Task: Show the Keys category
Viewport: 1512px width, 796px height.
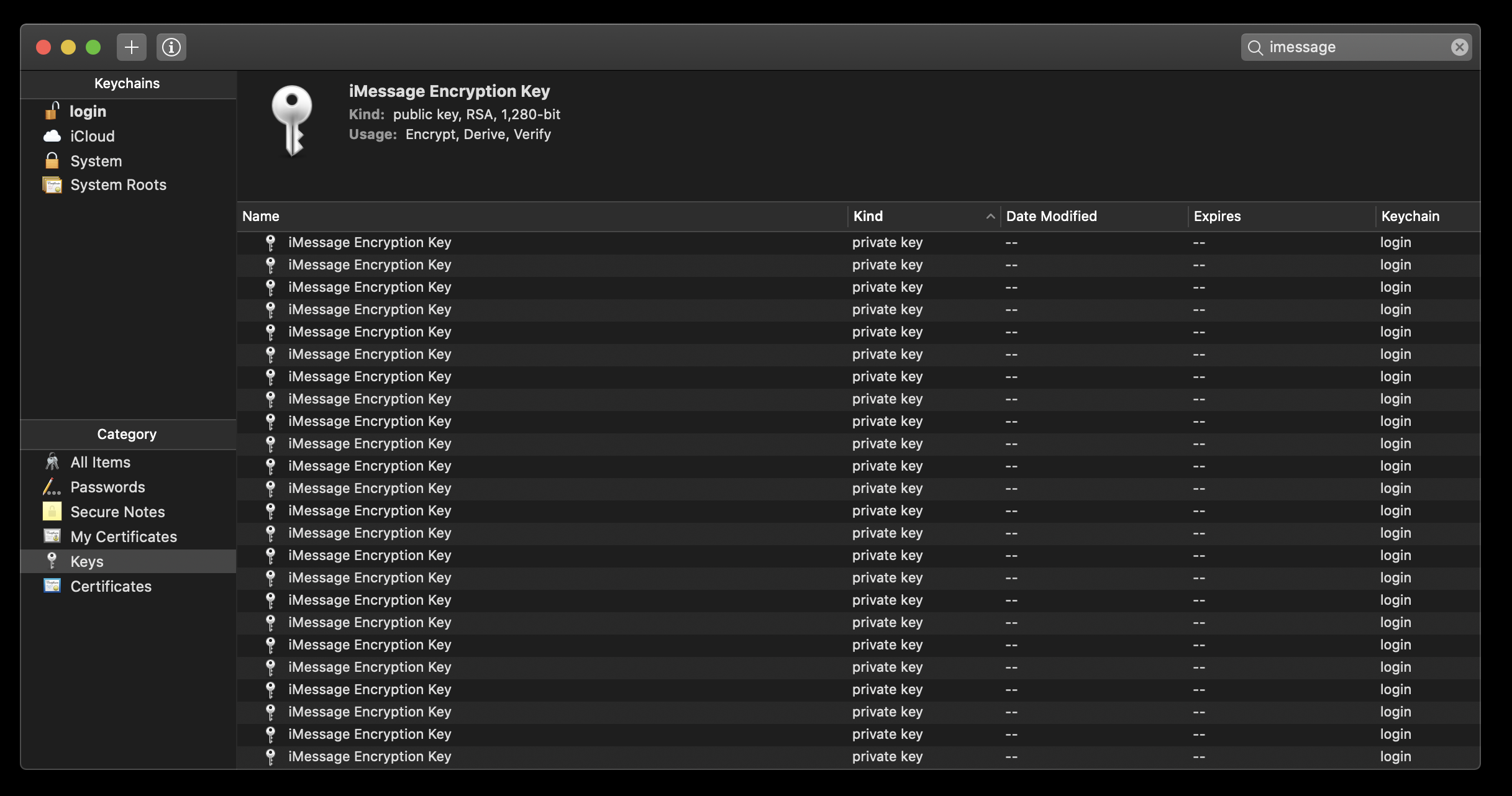Action: [129, 561]
